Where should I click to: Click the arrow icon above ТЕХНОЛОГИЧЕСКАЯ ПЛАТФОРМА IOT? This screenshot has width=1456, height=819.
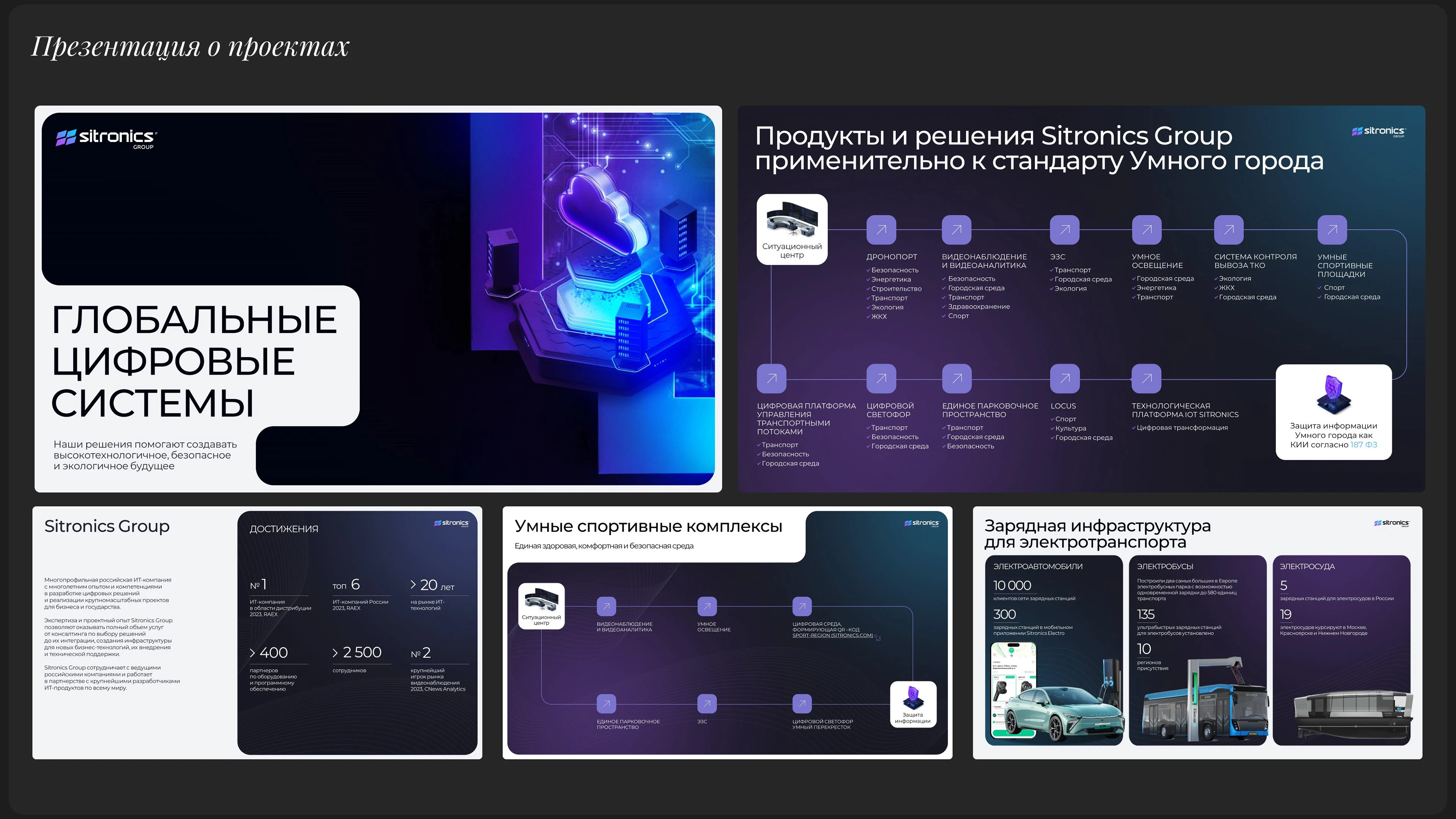1147,379
